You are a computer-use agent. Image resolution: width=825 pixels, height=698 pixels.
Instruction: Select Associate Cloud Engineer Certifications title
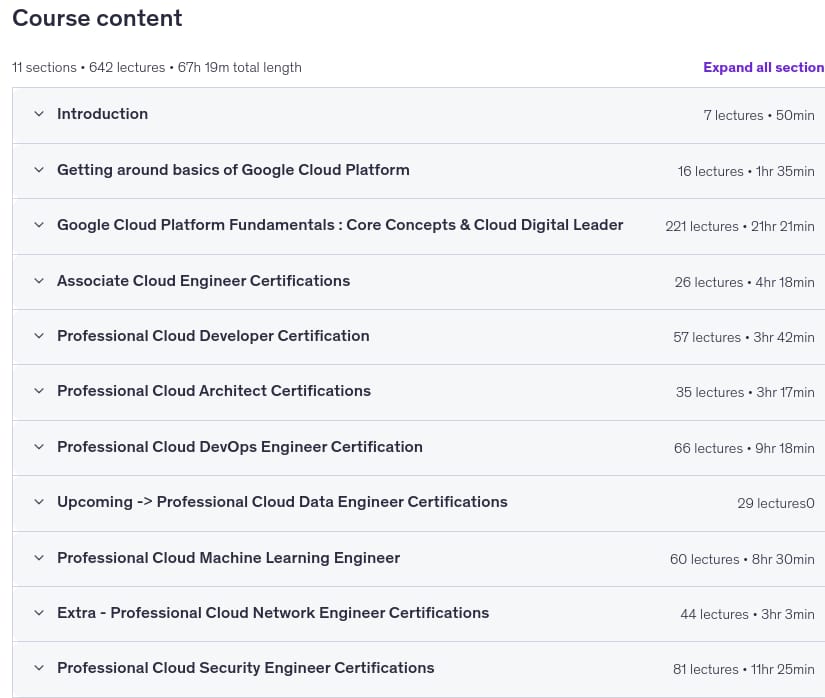(x=204, y=281)
